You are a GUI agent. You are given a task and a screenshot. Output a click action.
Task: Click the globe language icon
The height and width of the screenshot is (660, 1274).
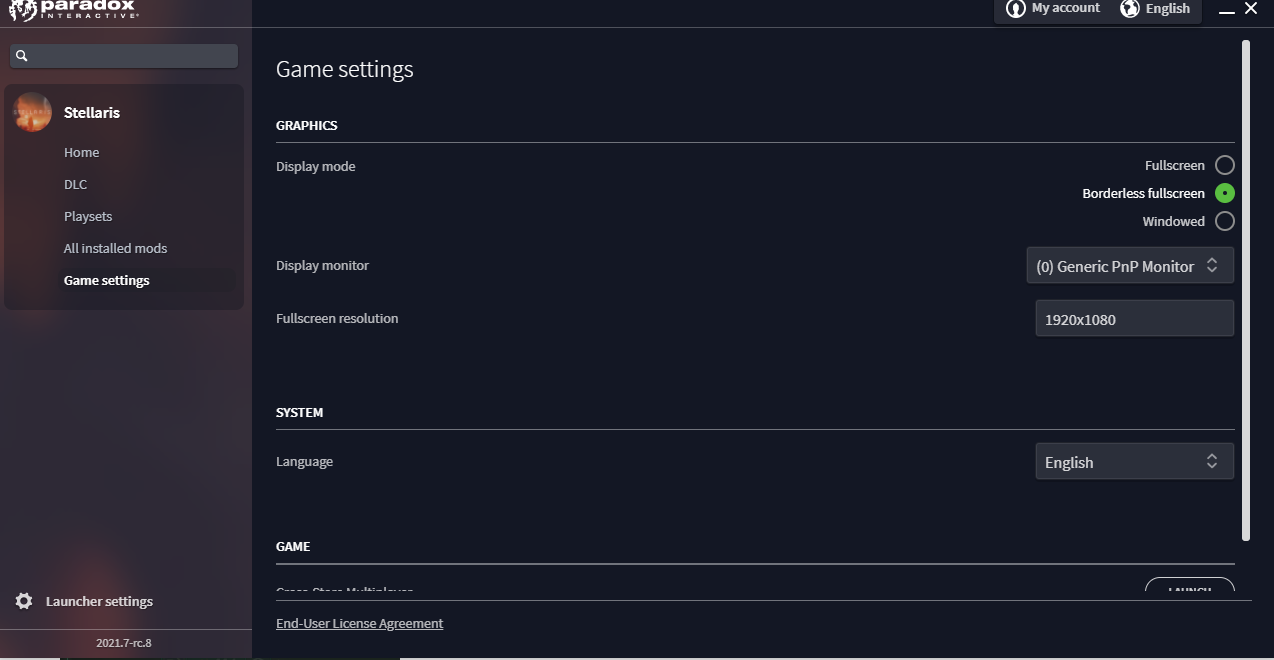pyautogui.click(x=1130, y=9)
